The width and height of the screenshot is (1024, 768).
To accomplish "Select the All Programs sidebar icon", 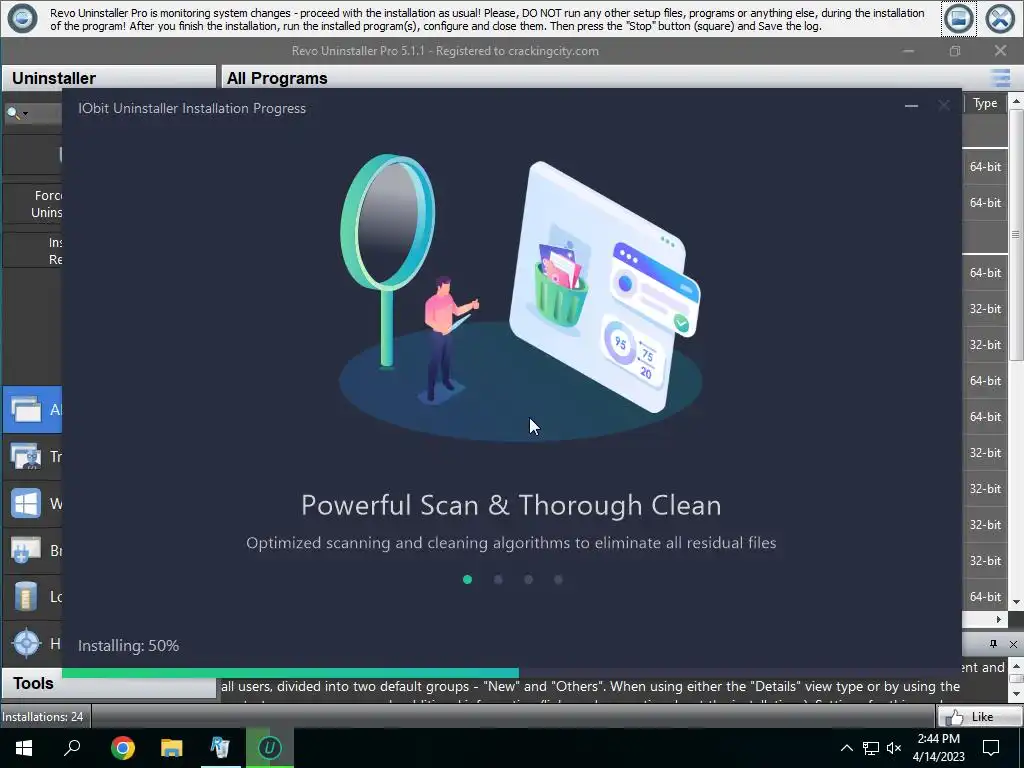I will (x=26, y=409).
